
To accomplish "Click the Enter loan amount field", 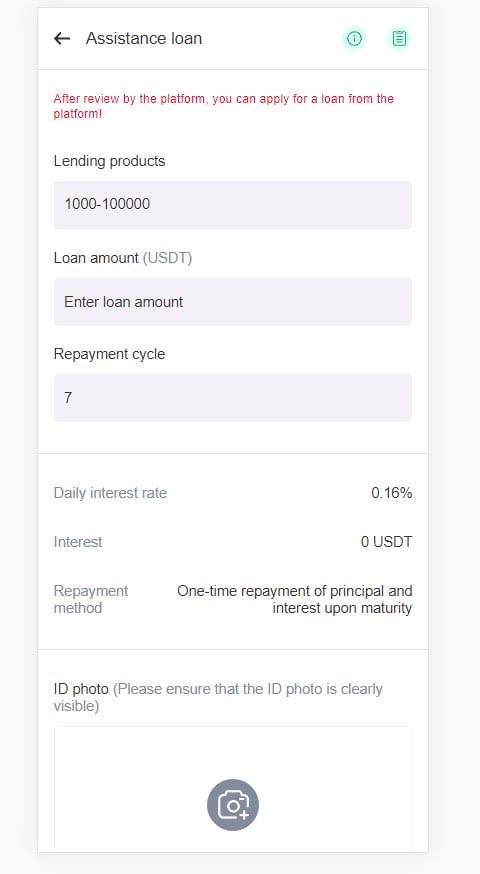I will click(x=233, y=302).
